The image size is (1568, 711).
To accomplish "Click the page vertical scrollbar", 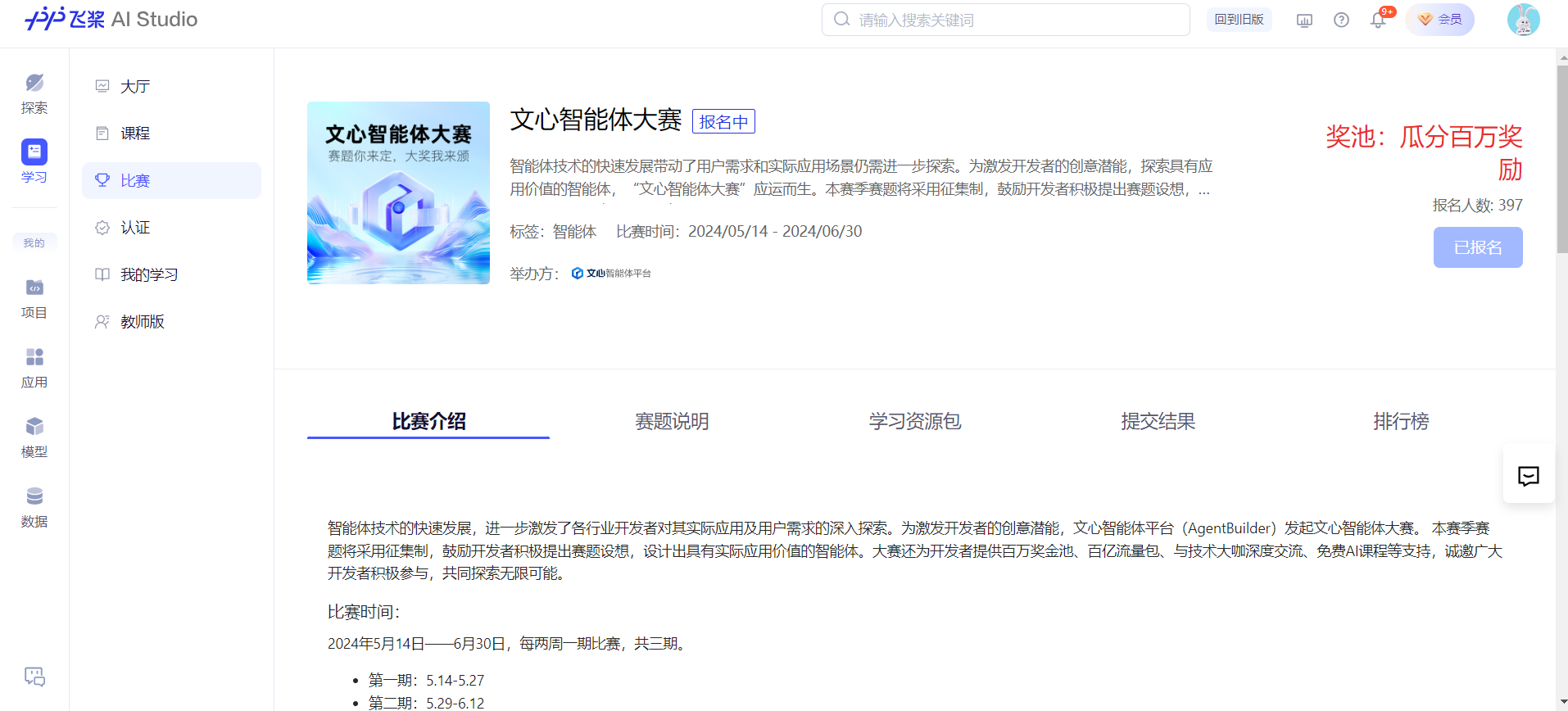I will click(1561, 160).
